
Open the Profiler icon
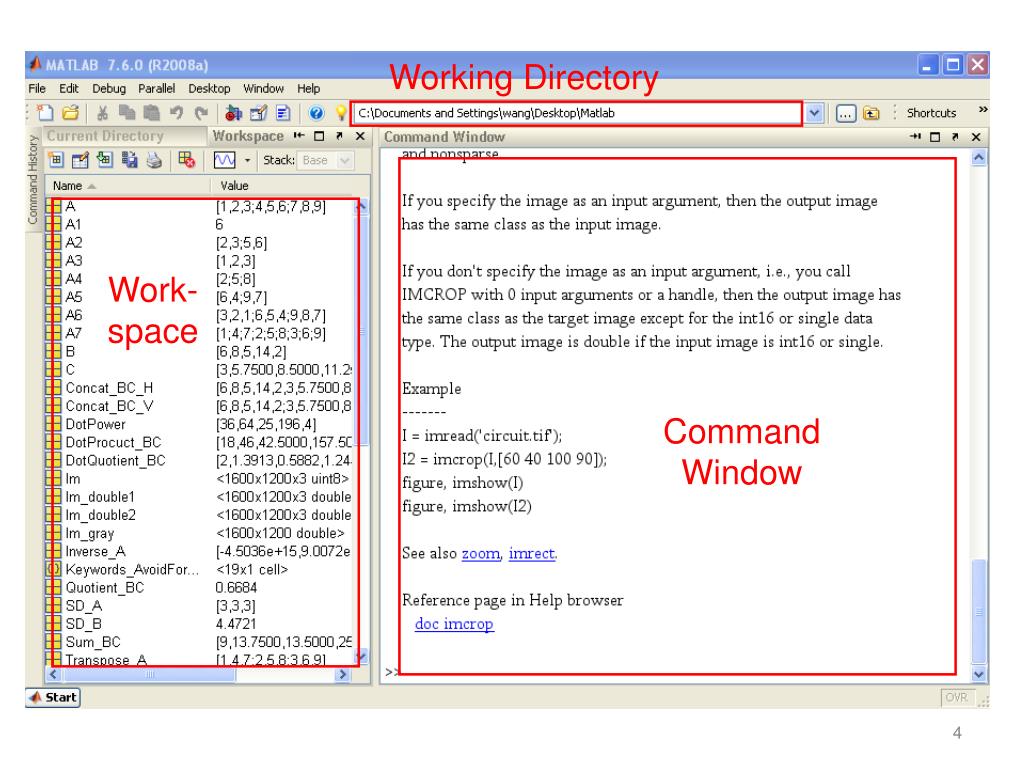point(283,113)
